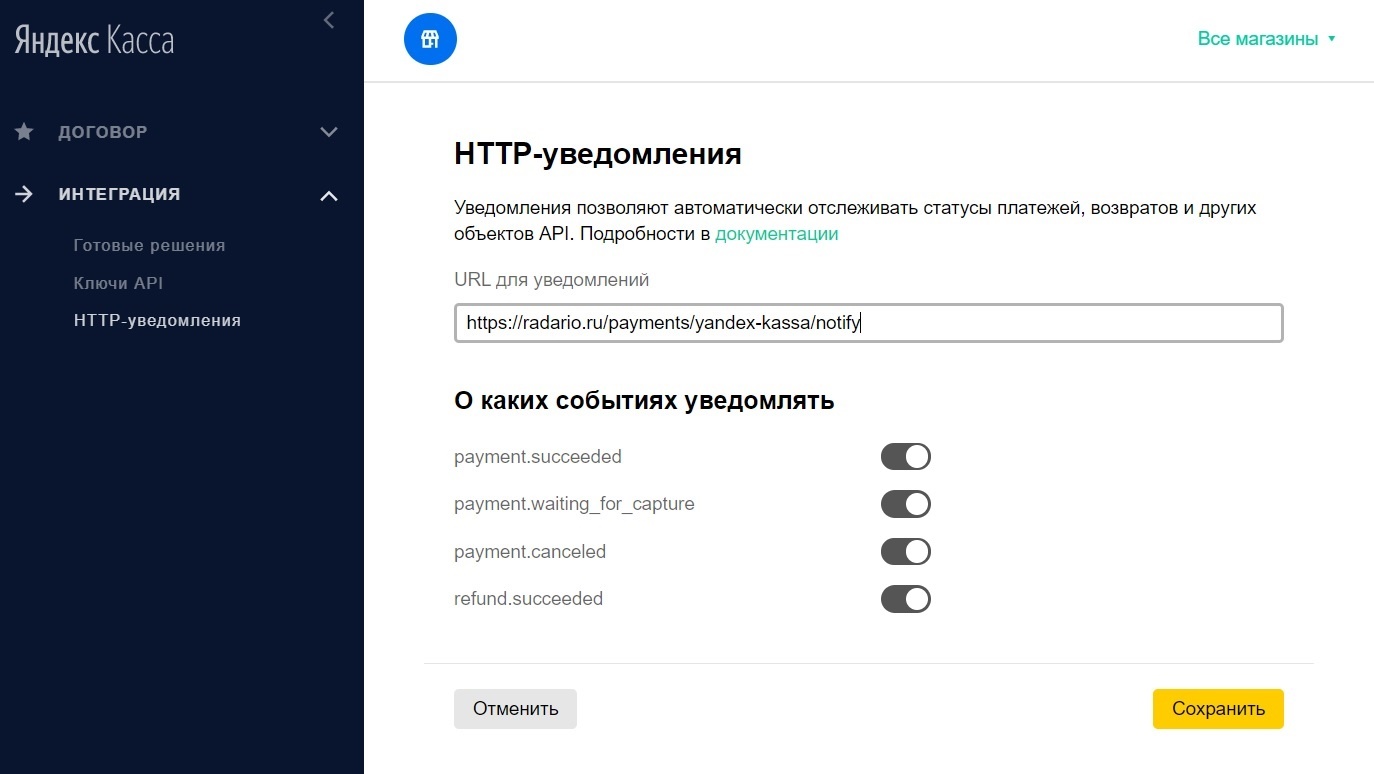Viewport: 1374px width, 774px height.
Task: Toggle the payment.succeeded notification switch
Action: (906, 457)
